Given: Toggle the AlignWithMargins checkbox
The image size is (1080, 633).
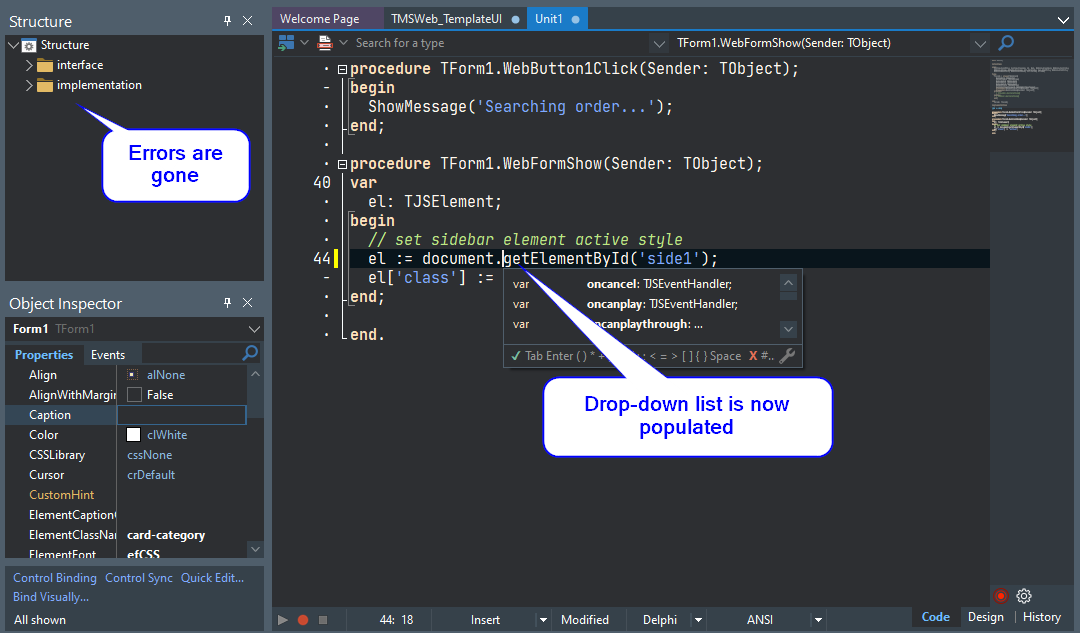Looking at the screenshot, I should (x=134, y=395).
